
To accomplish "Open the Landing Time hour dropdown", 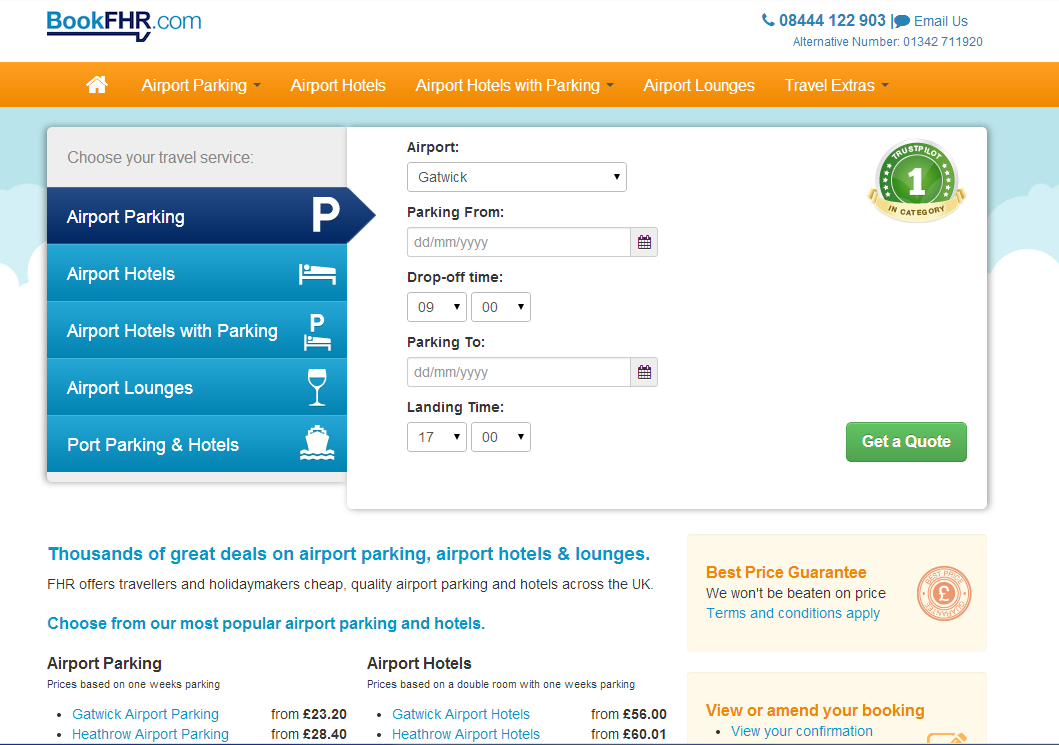I will pos(436,437).
